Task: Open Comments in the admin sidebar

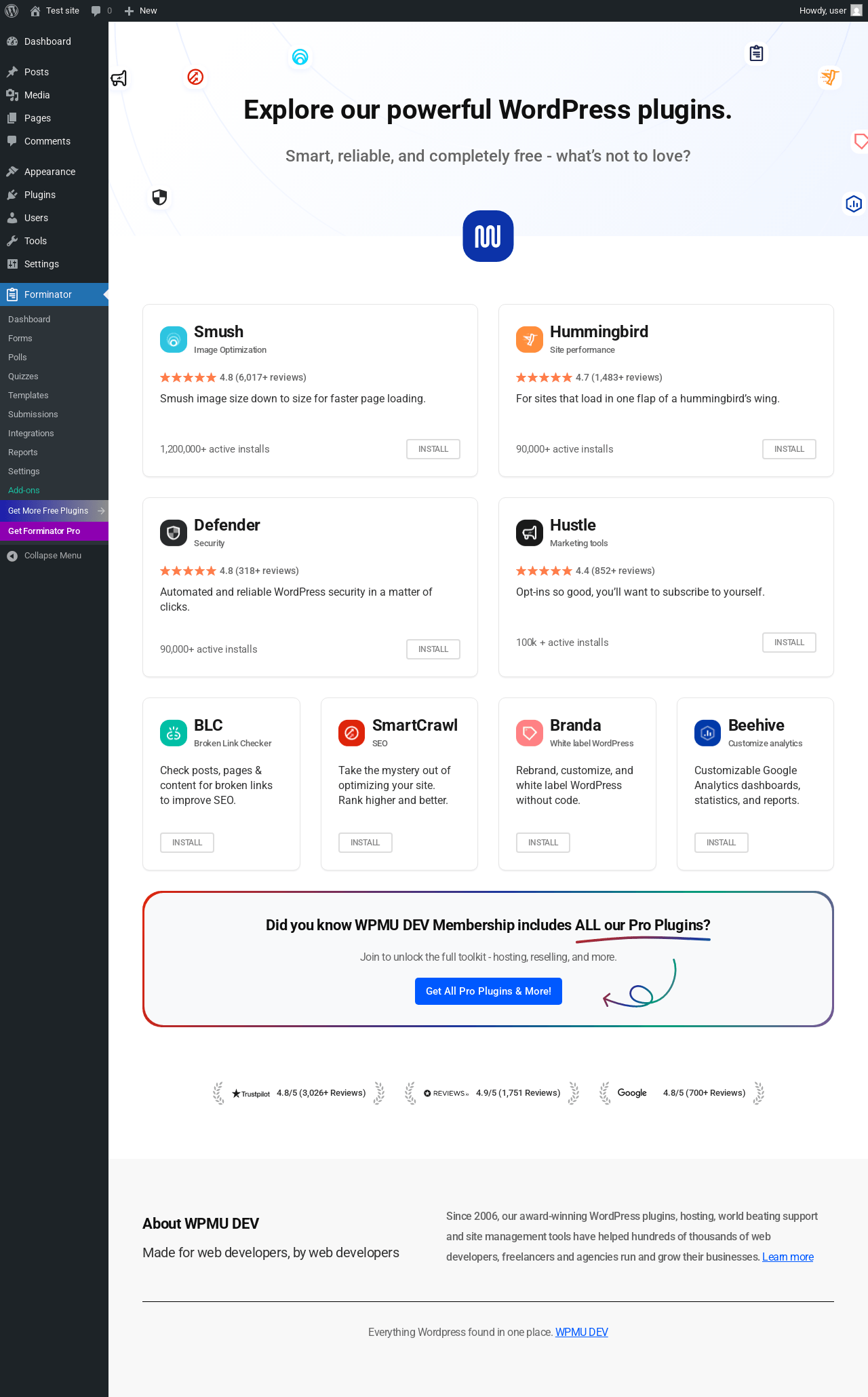Action: point(54,141)
